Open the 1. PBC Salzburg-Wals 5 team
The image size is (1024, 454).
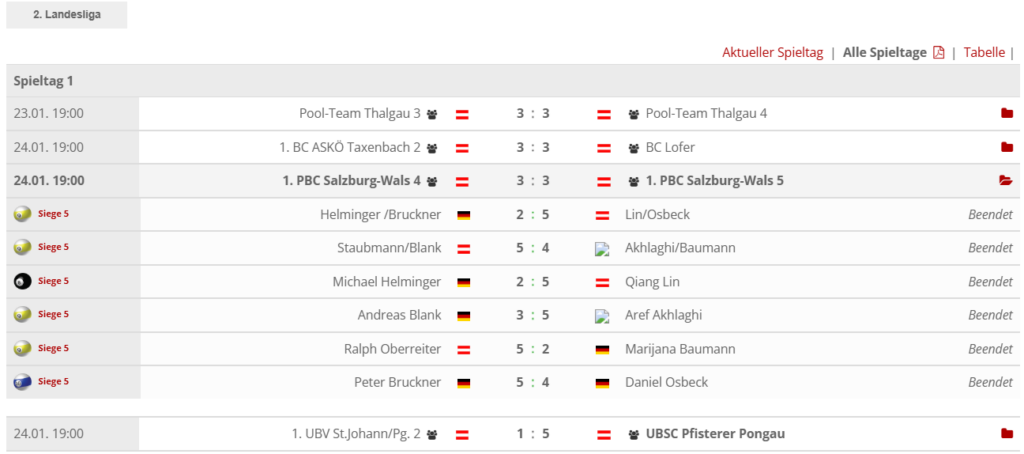click(x=714, y=181)
